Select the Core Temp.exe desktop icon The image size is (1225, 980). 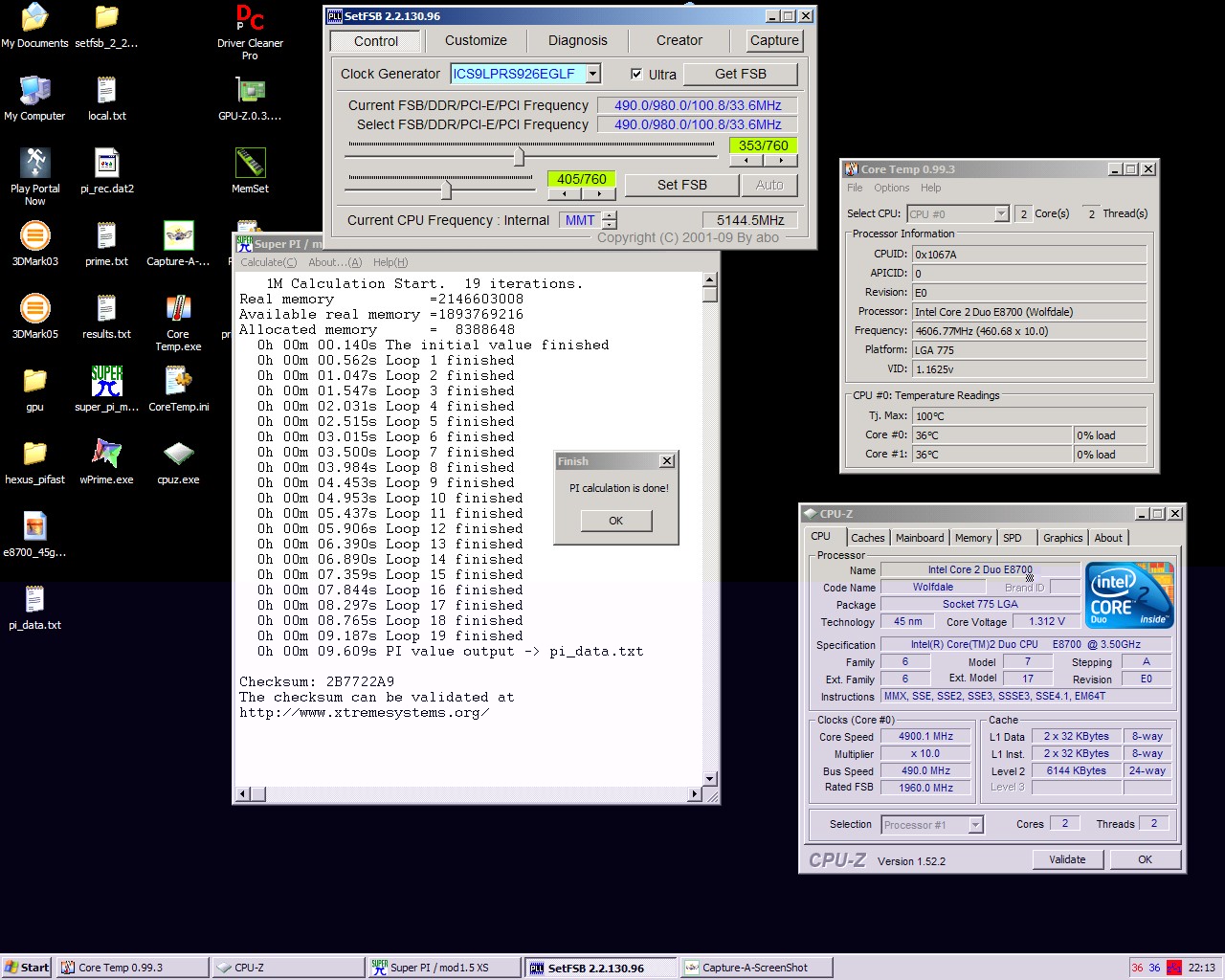coord(178,323)
